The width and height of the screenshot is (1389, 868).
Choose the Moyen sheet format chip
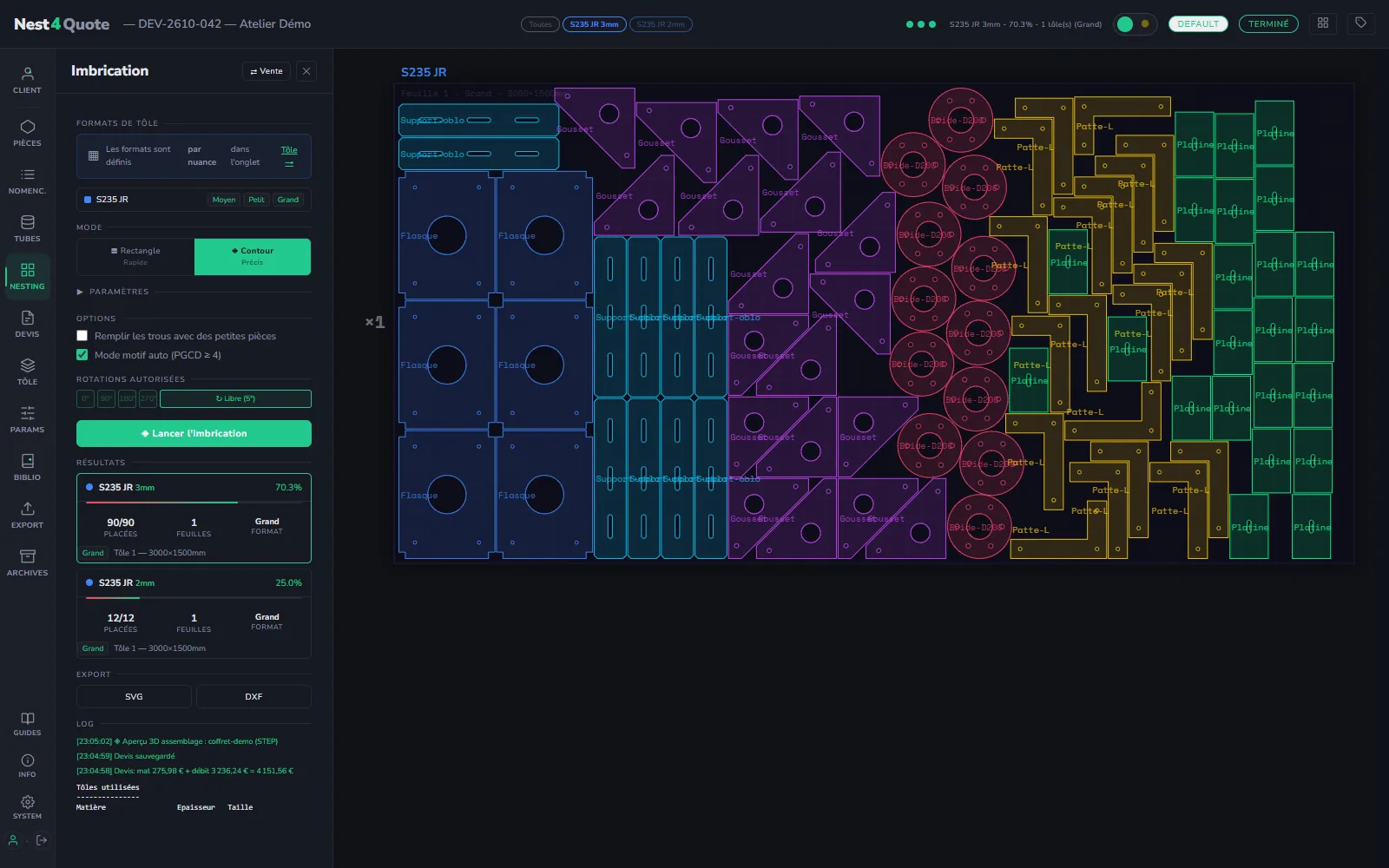(224, 200)
